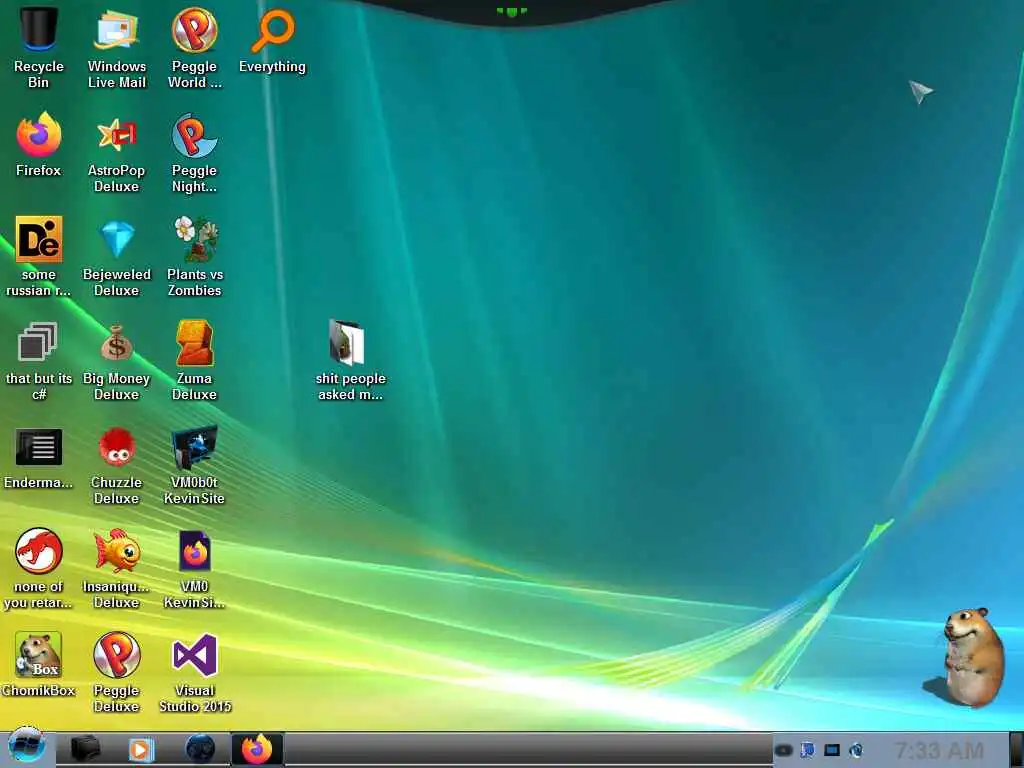Viewport: 1024px width, 768px height.
Task: Click the taskbar clock showing 7:33 AM
Action: (x=938, y=750)
